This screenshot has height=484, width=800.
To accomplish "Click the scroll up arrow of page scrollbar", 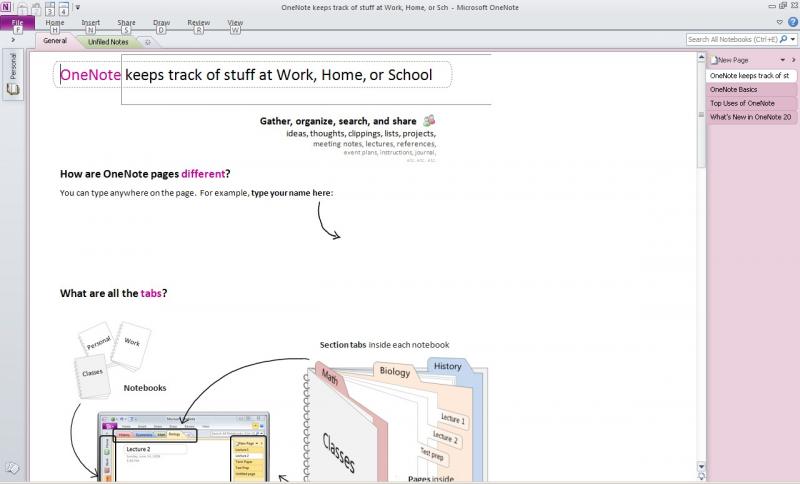I will [x=701, y=58].
